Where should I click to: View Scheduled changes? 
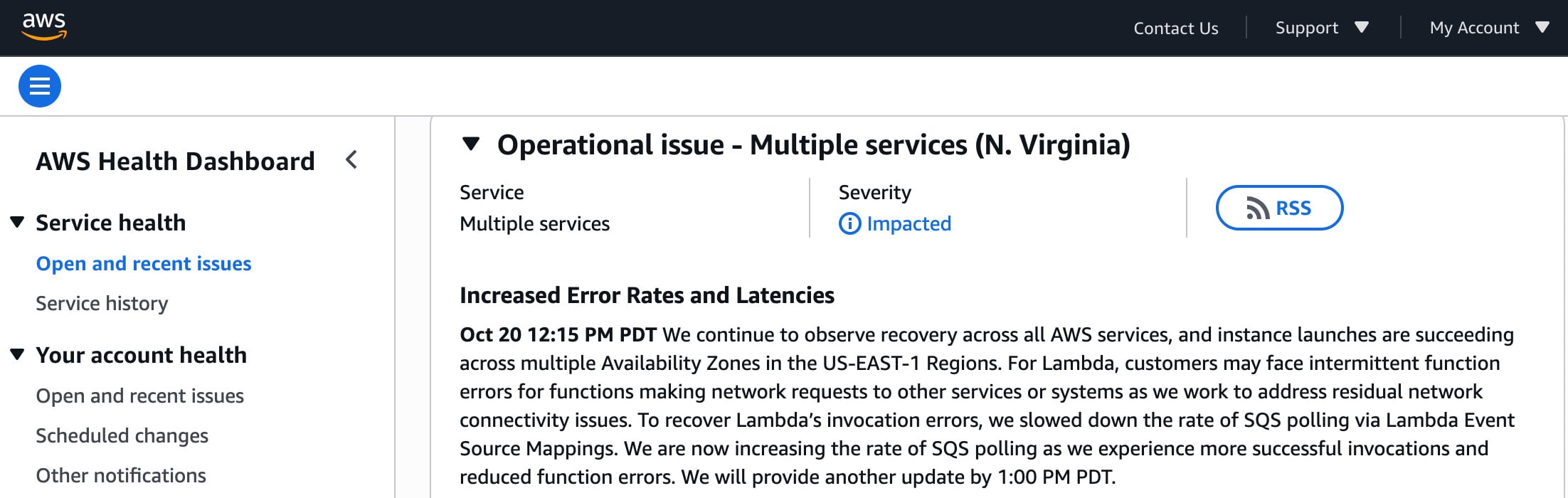(x=122, y=436)
